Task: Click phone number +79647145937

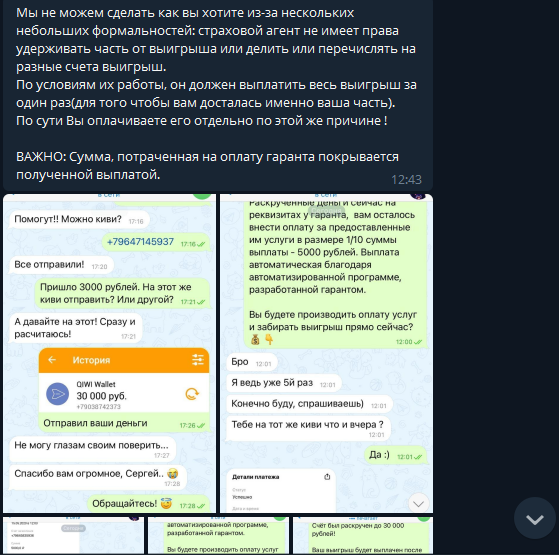Action: [x=140, y=242]
